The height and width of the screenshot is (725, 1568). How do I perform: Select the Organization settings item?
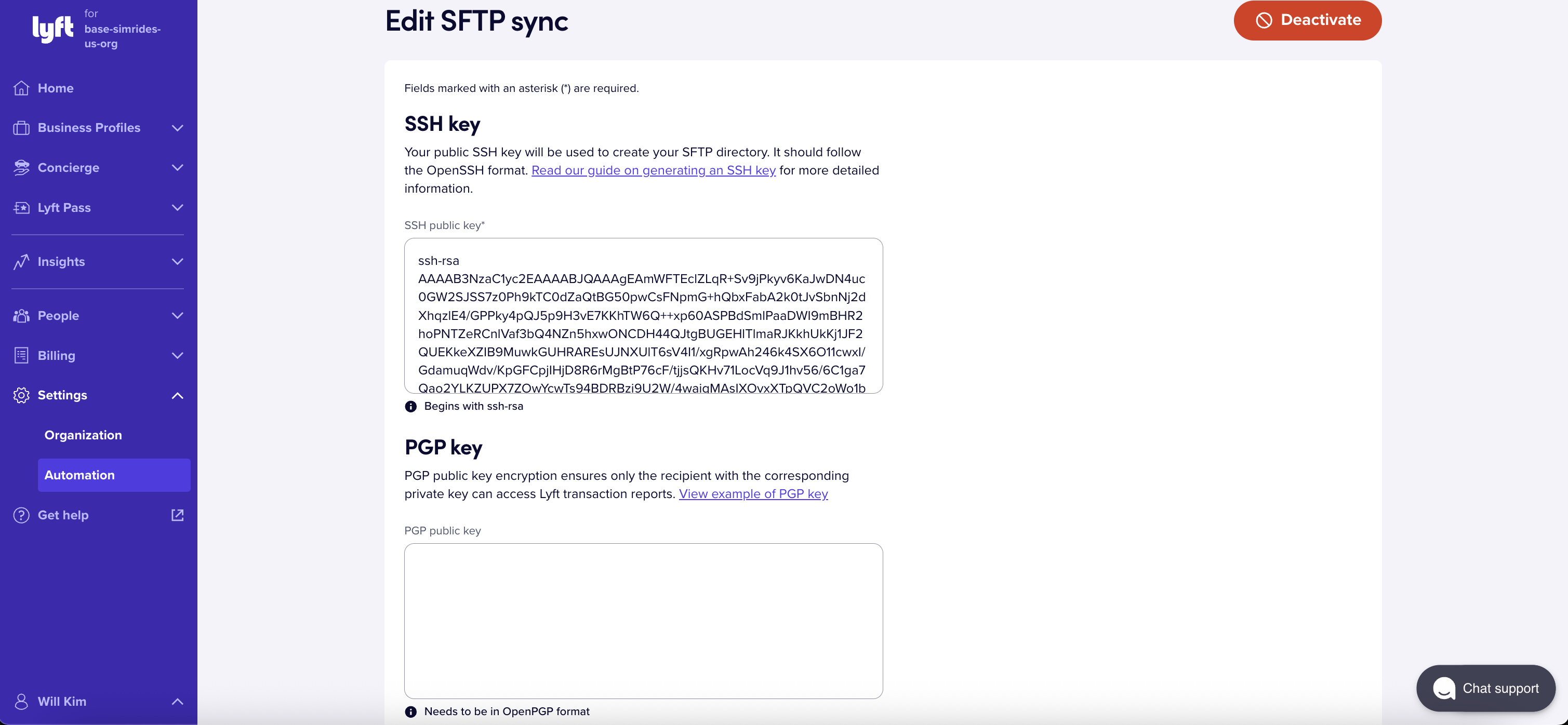(84, 436)
